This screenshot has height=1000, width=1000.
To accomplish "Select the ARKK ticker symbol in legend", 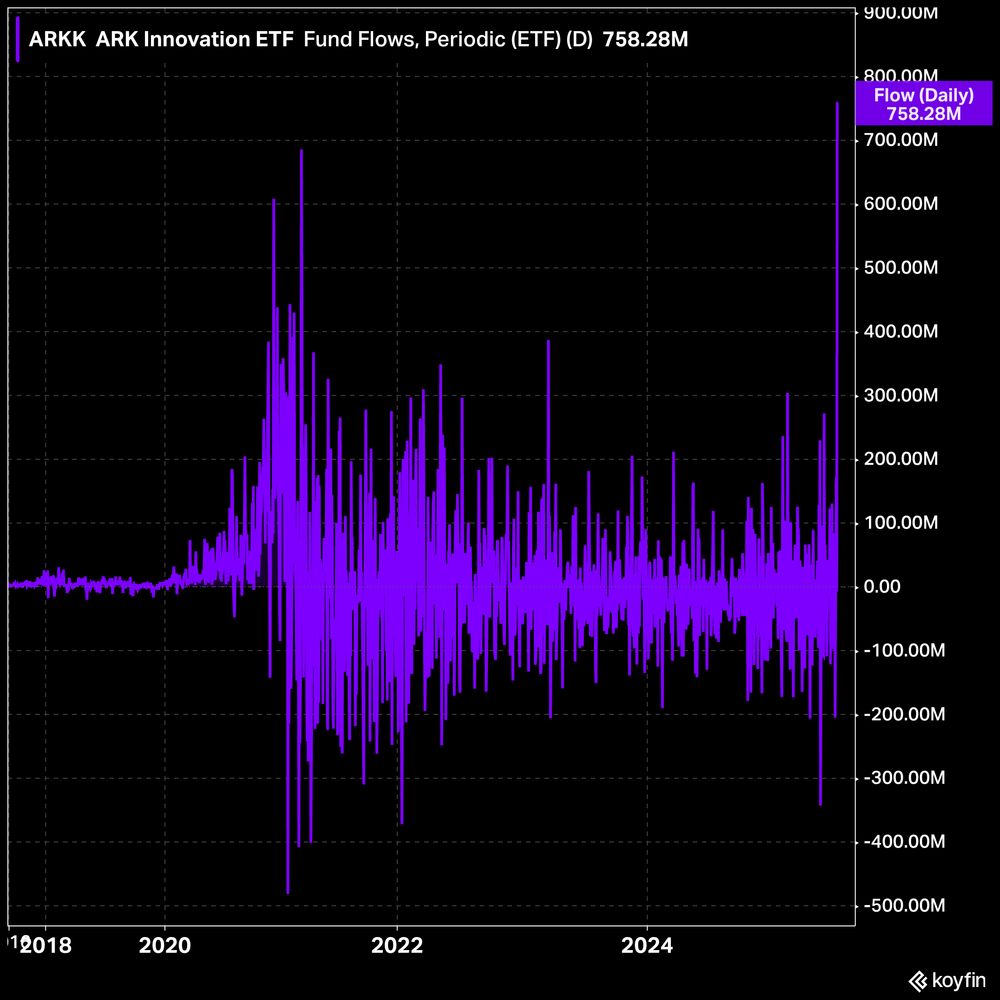I will pyautogui.click(x=57, y=40).
